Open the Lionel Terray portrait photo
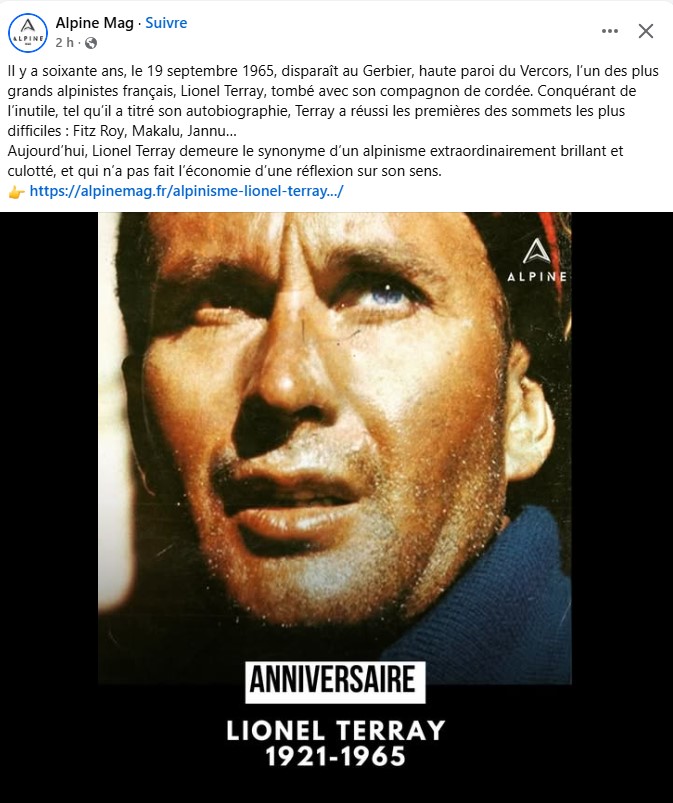The image size is (673, 803). click(x=334, y=448)
